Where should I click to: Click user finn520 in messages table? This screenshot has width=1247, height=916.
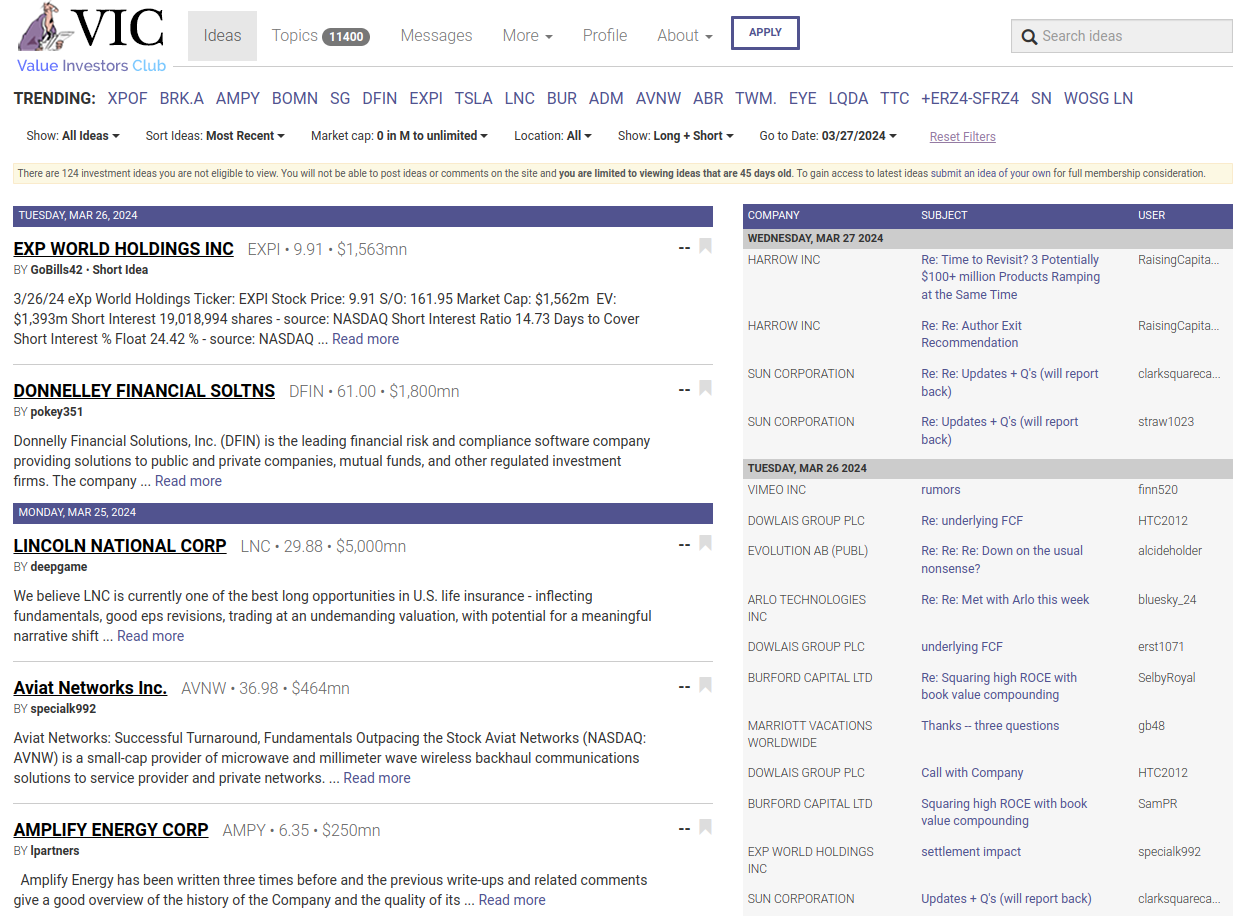pos(1158,490)
